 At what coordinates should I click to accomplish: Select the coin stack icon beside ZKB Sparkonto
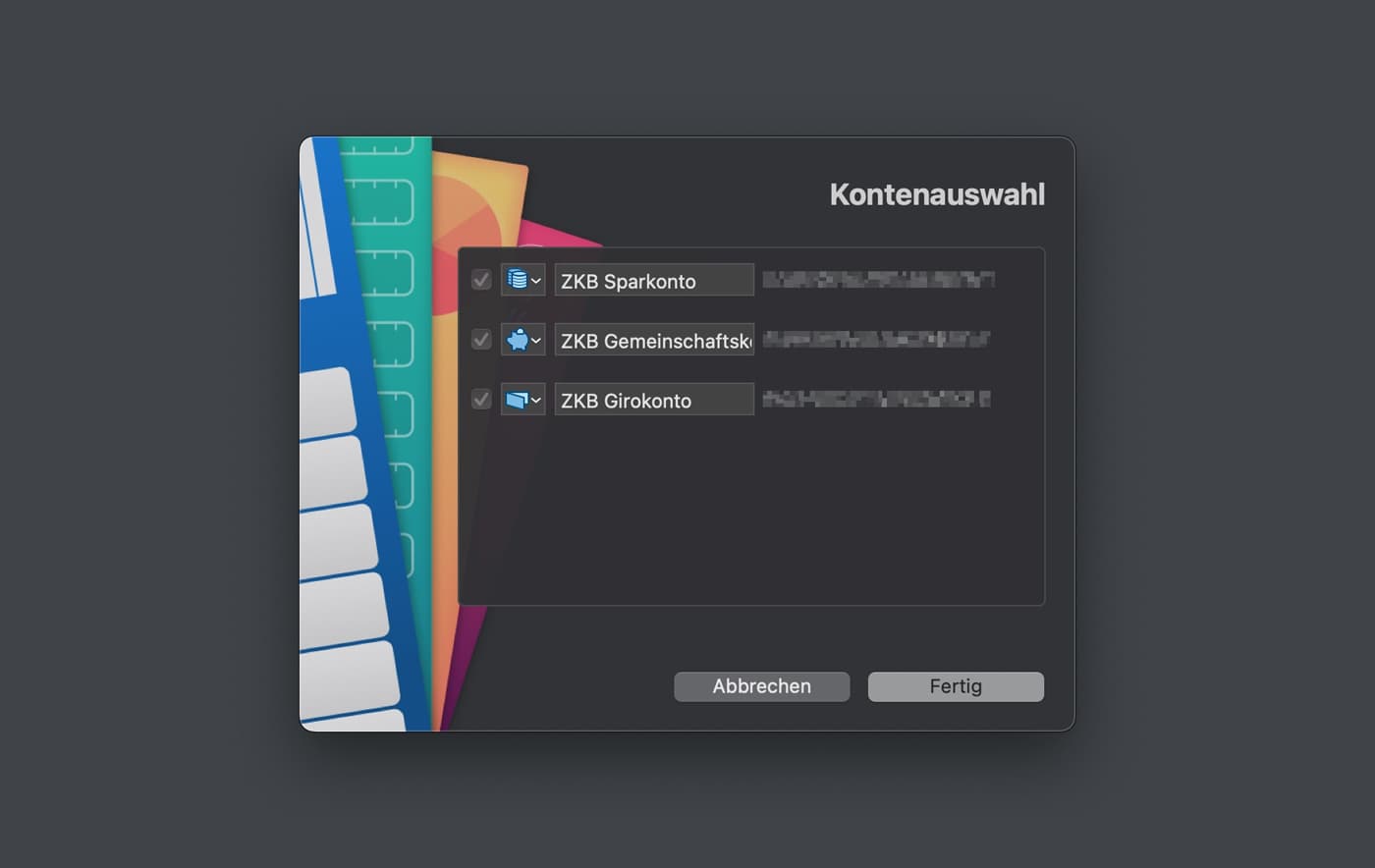click(517, 279)
